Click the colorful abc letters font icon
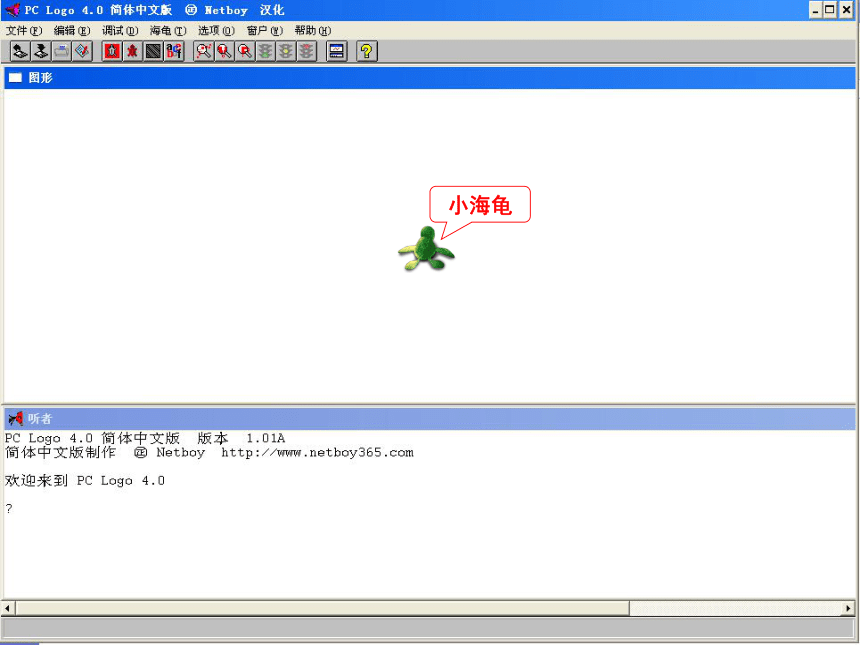Image resolution: width=860 pixels, height=645 pixels. (174, 52)
